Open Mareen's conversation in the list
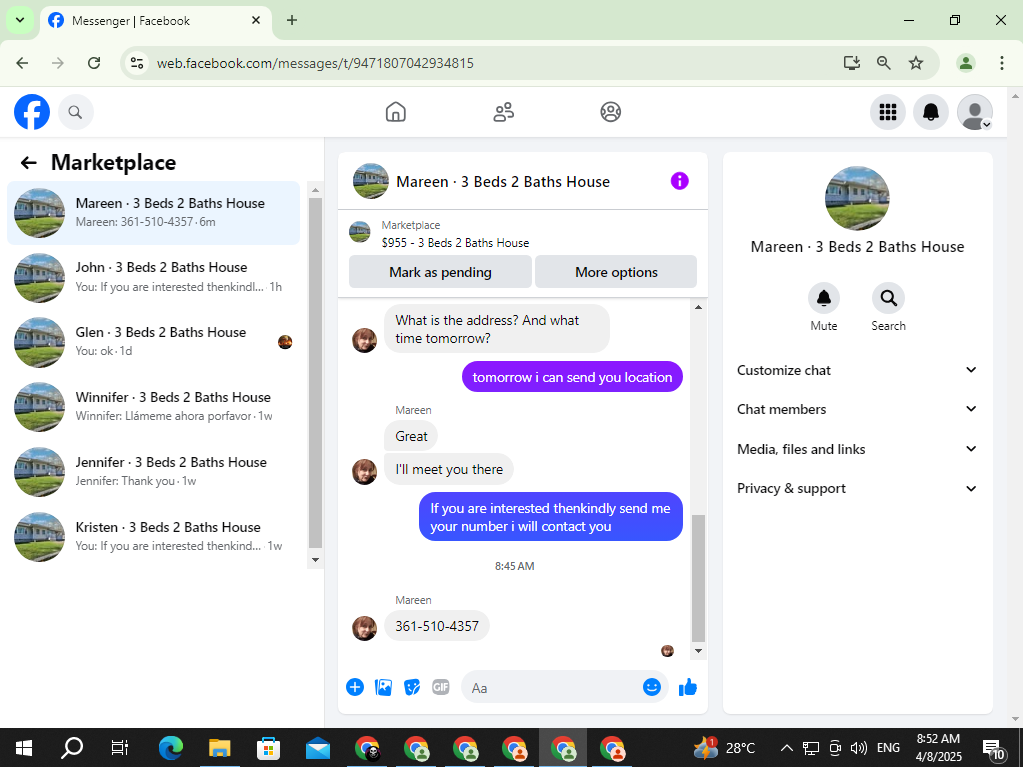1023x767 pixels. click(x=153, y=213)
